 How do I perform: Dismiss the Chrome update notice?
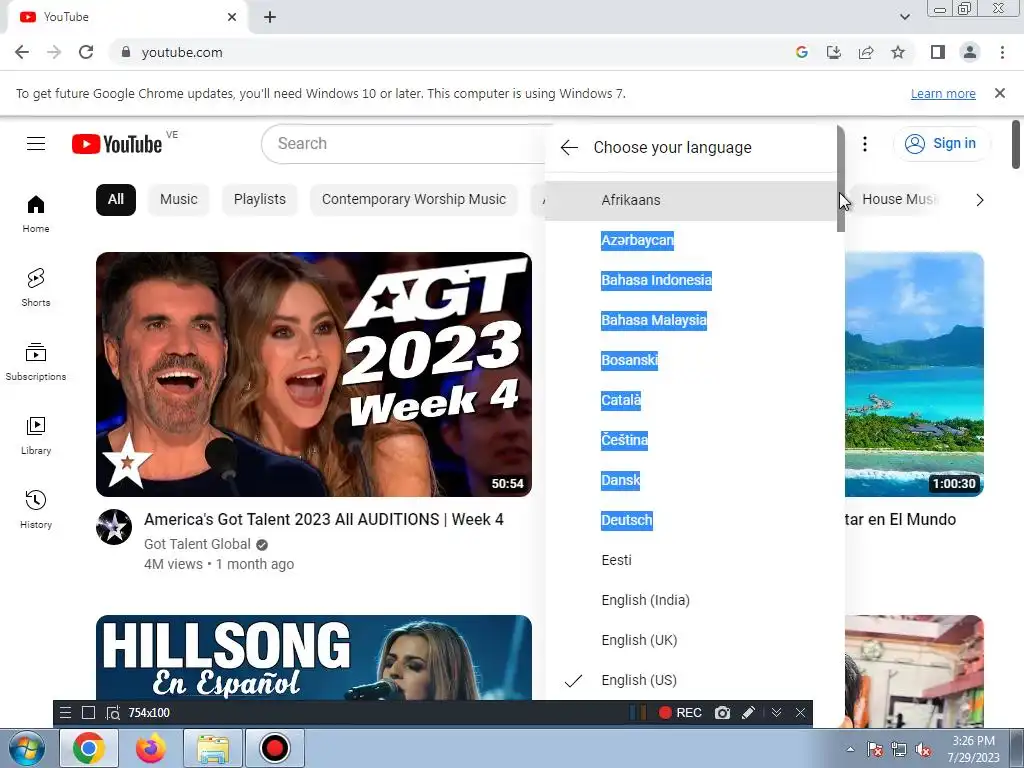coord(1000,93)
